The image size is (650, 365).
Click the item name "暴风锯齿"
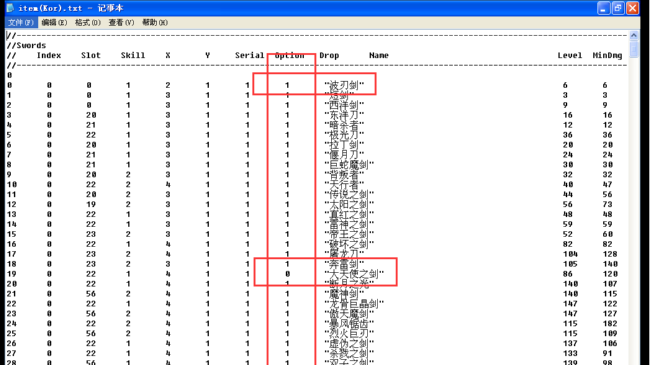(x=349, y=324)
